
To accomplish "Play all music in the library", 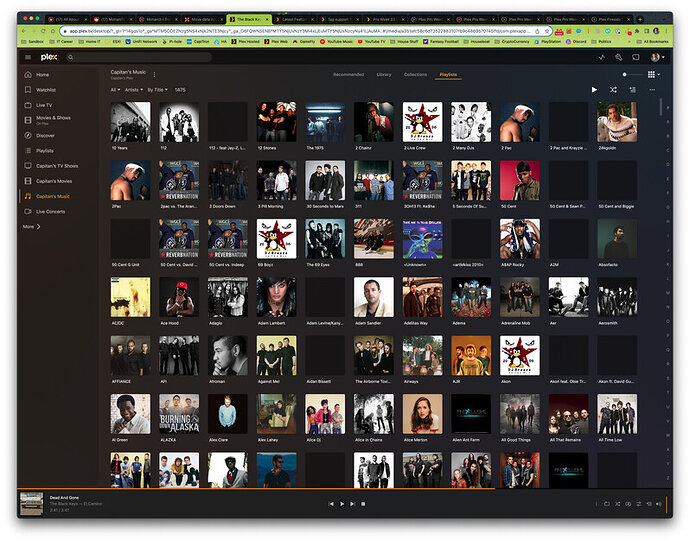I will (595, 90).
